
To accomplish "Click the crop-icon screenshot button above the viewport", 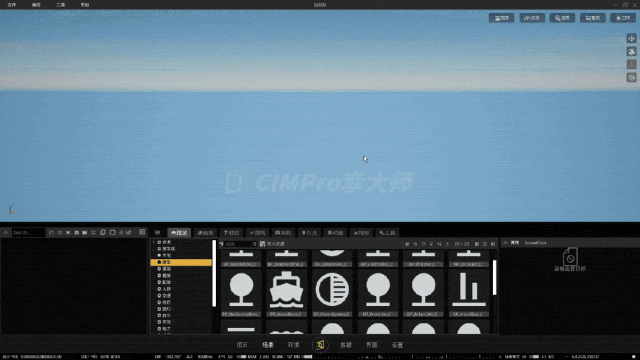I will pyautogui.click(x=593, y=18).
